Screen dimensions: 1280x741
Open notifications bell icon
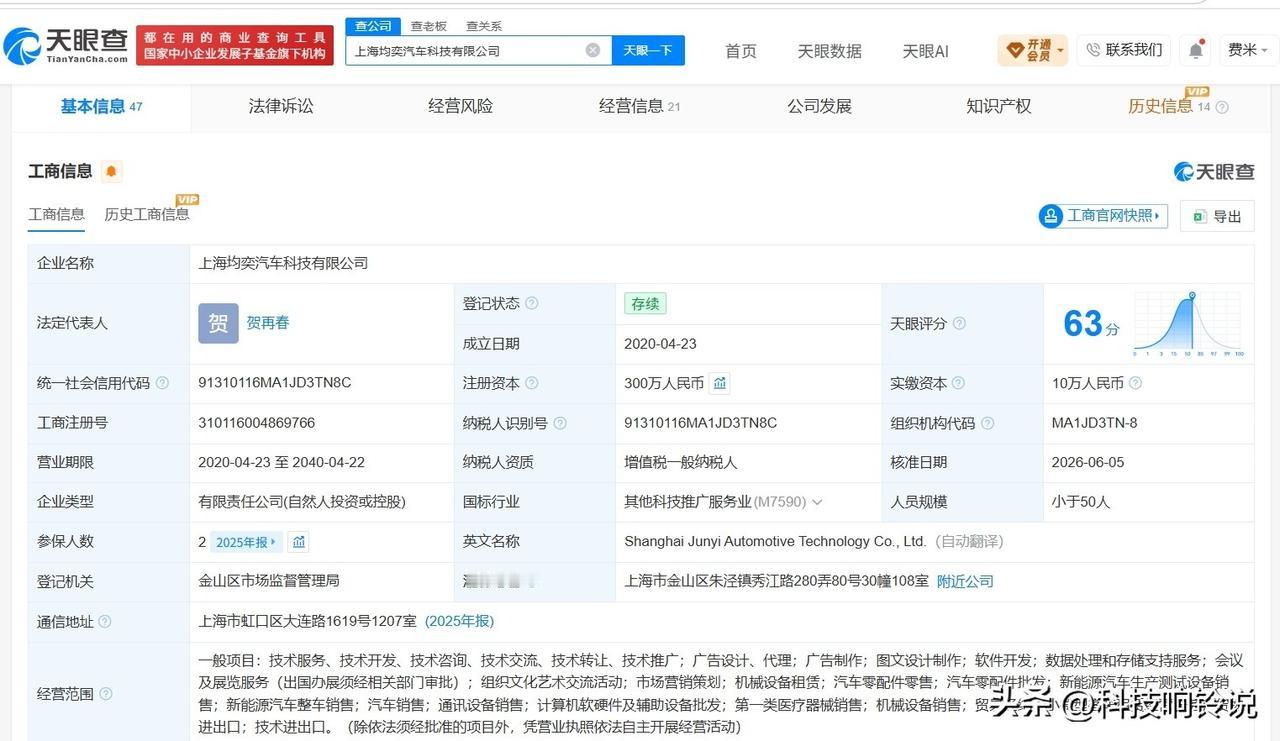click(1196, 50)
